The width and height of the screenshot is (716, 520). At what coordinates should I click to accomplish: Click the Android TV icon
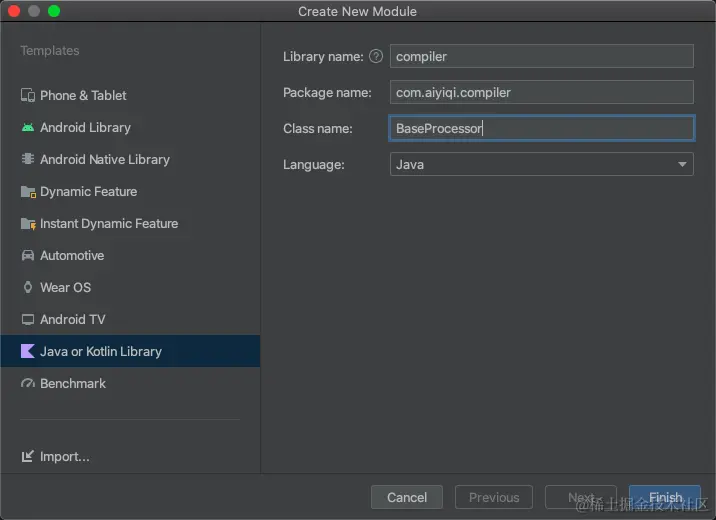tap(28, 320)
